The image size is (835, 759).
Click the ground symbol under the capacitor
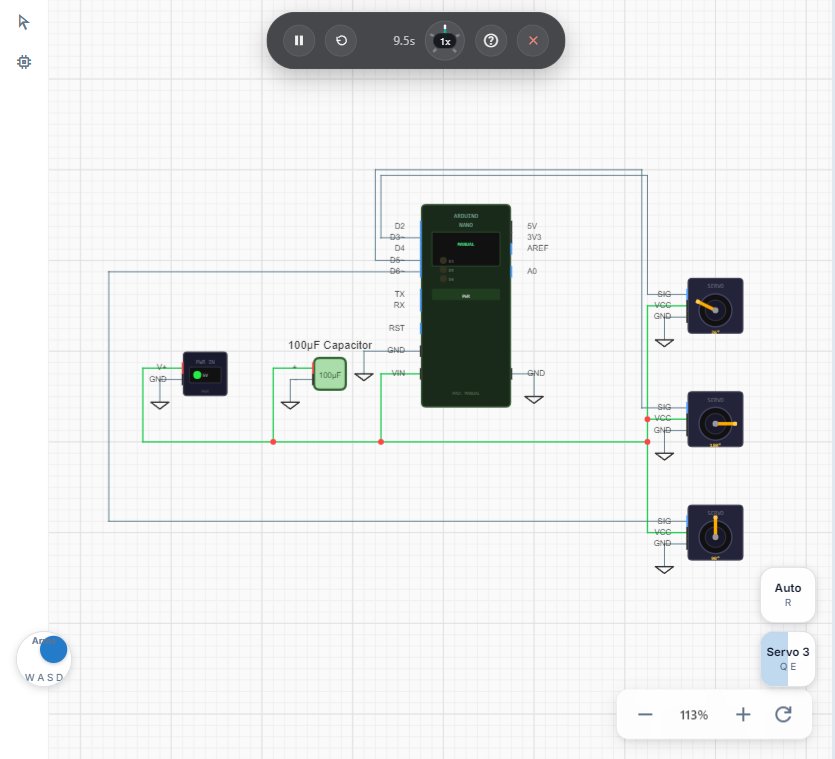point(290,405)
